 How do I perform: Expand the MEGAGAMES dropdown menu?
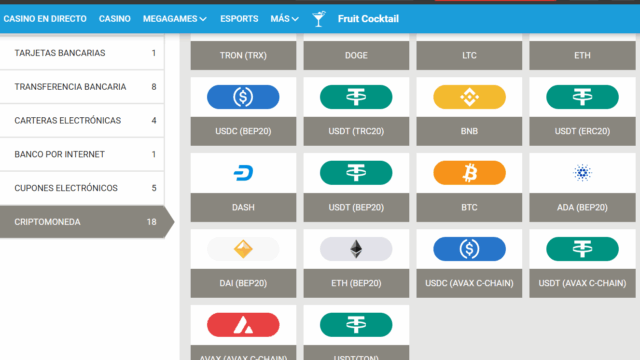(x=175, y=19)
